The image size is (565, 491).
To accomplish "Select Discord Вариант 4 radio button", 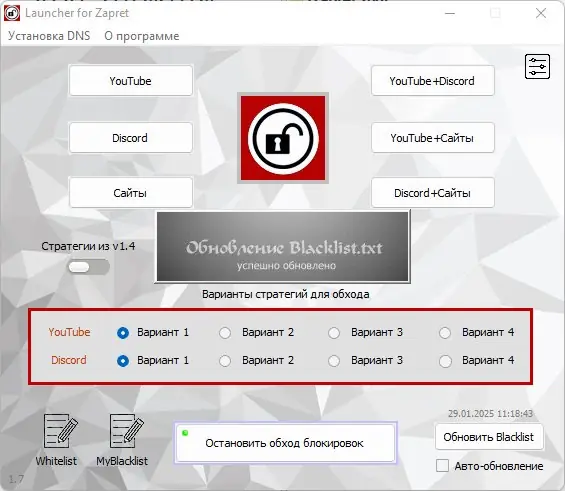I will [445, 361].
